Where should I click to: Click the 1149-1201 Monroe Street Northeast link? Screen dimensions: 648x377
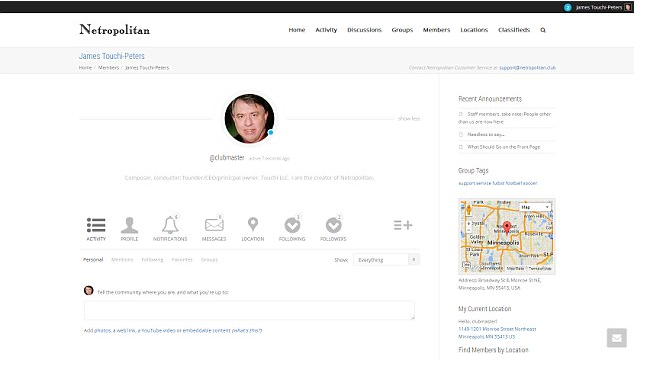tap(497, 329)
